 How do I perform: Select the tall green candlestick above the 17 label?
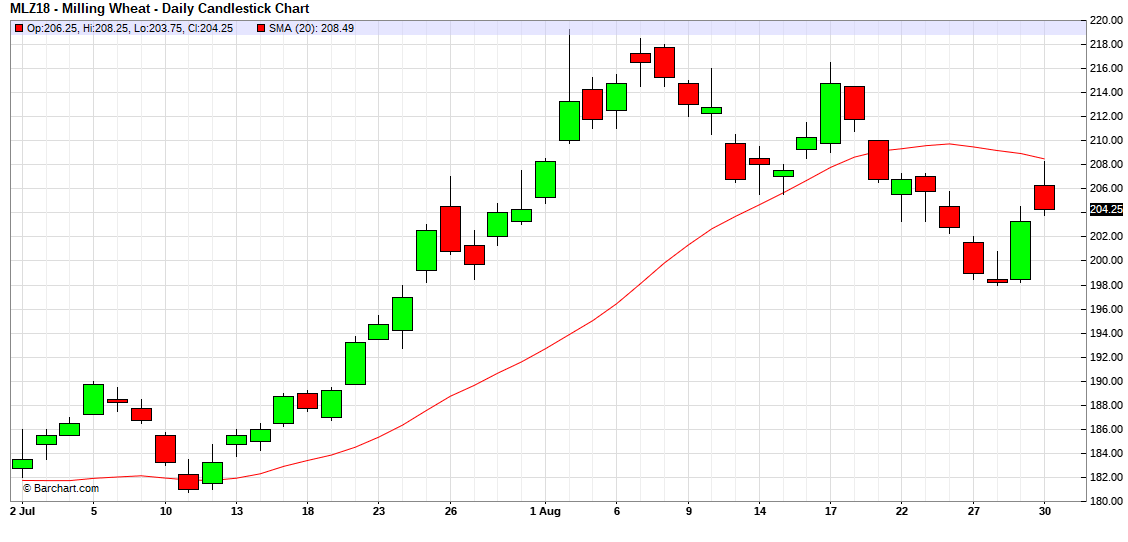(830, 113)
